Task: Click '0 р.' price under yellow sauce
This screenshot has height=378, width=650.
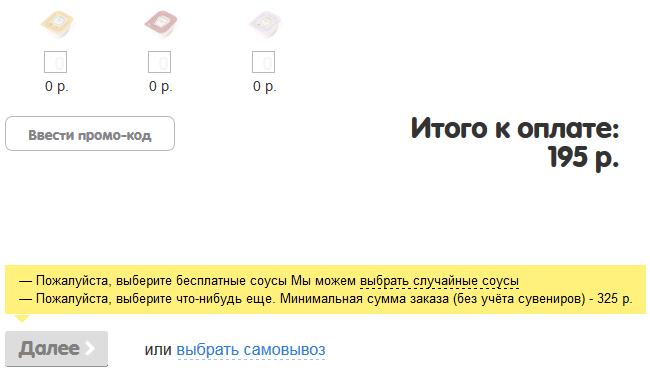Action: click(57, 86)
